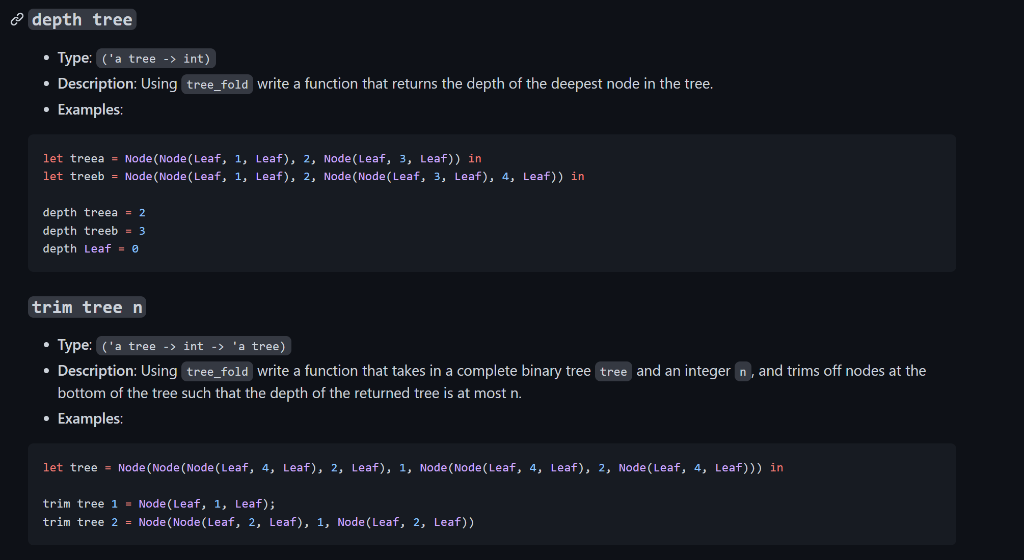Image resolution: width=1024 pixels, height=560 pixels.
Task: Click the 'let treeb' code line
Action: (x=313, y=176)
